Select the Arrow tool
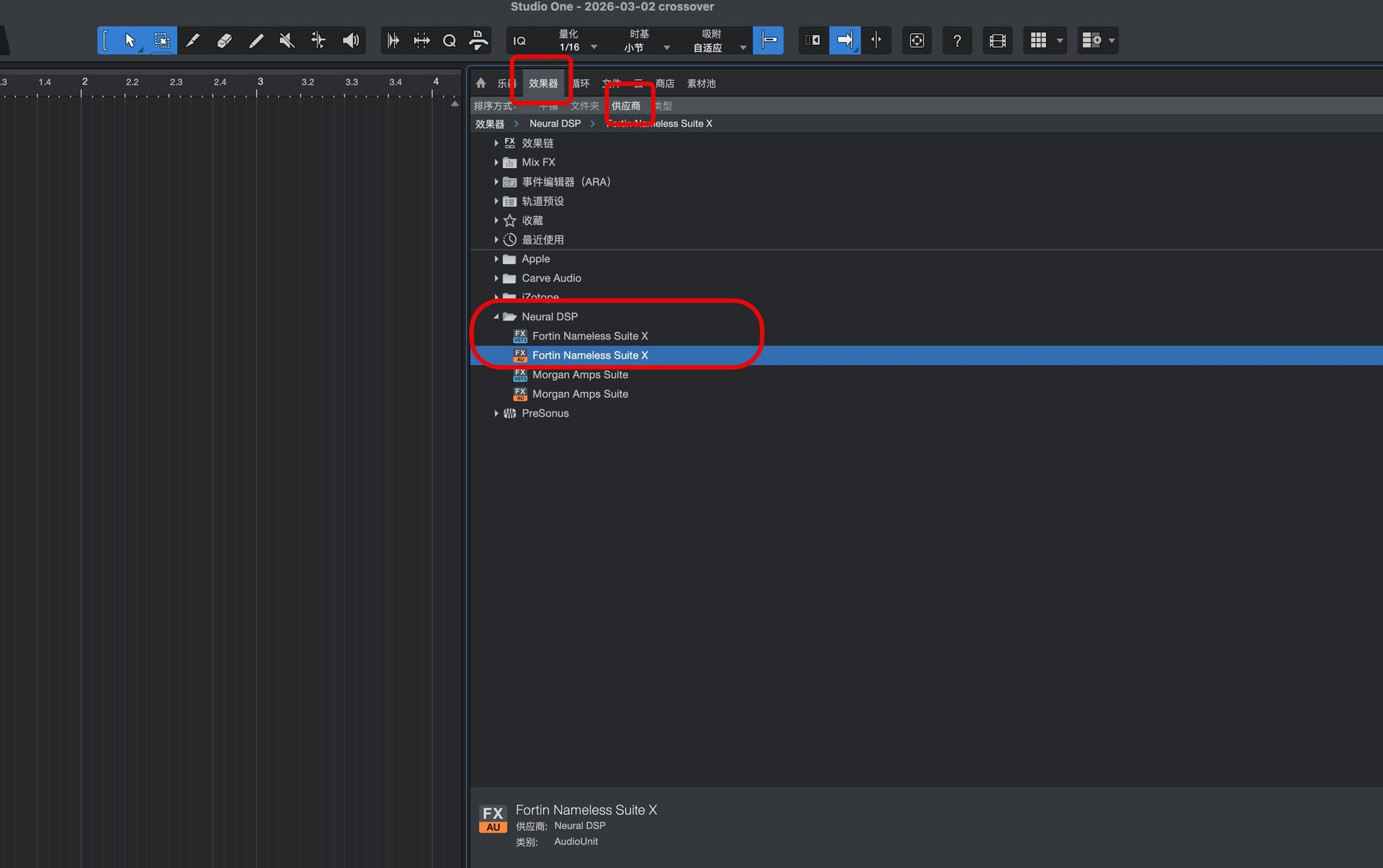This screenshot has height=868, width=1383. 130,40
